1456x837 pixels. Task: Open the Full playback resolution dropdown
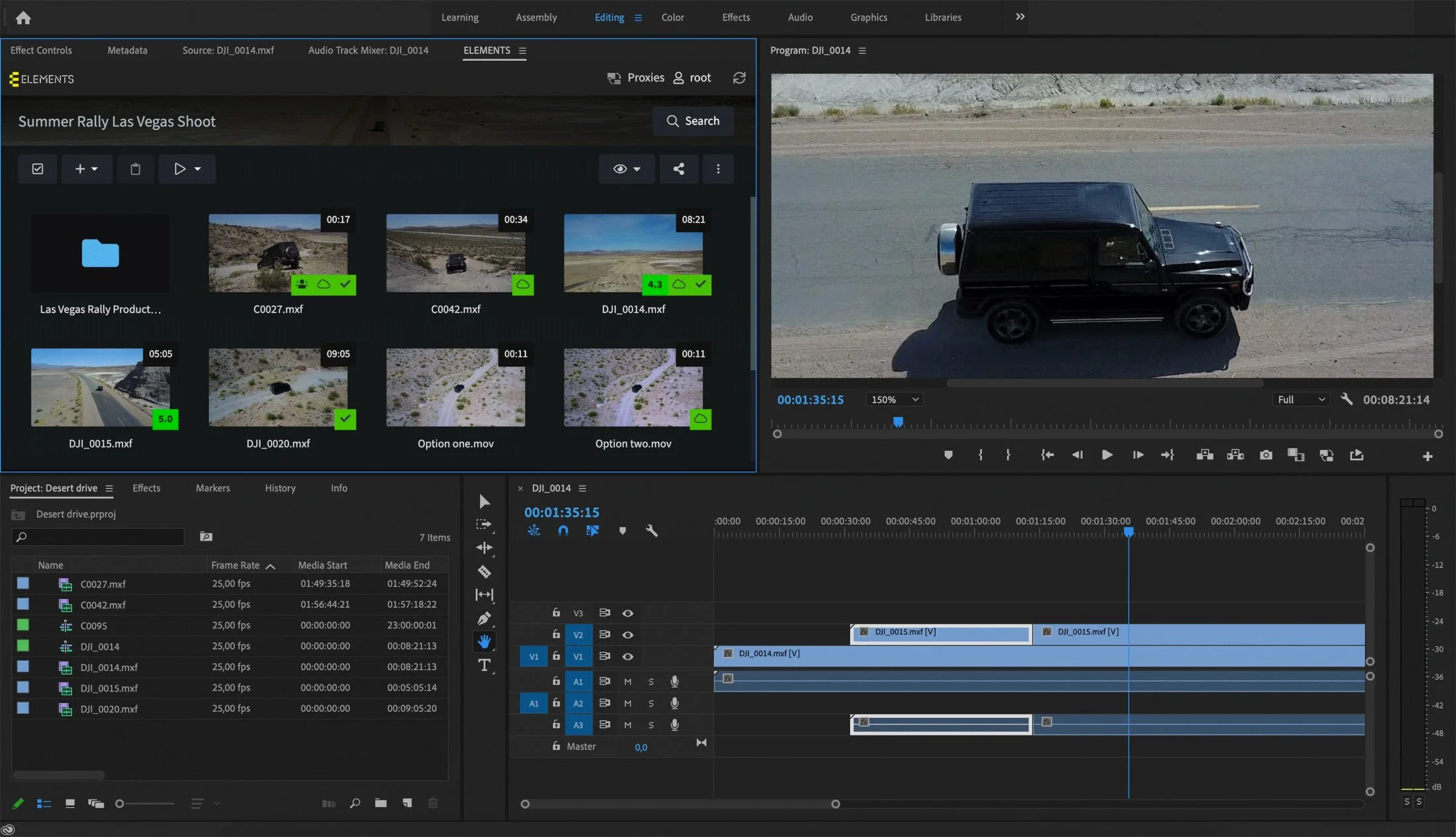[x=1300, y=399]
